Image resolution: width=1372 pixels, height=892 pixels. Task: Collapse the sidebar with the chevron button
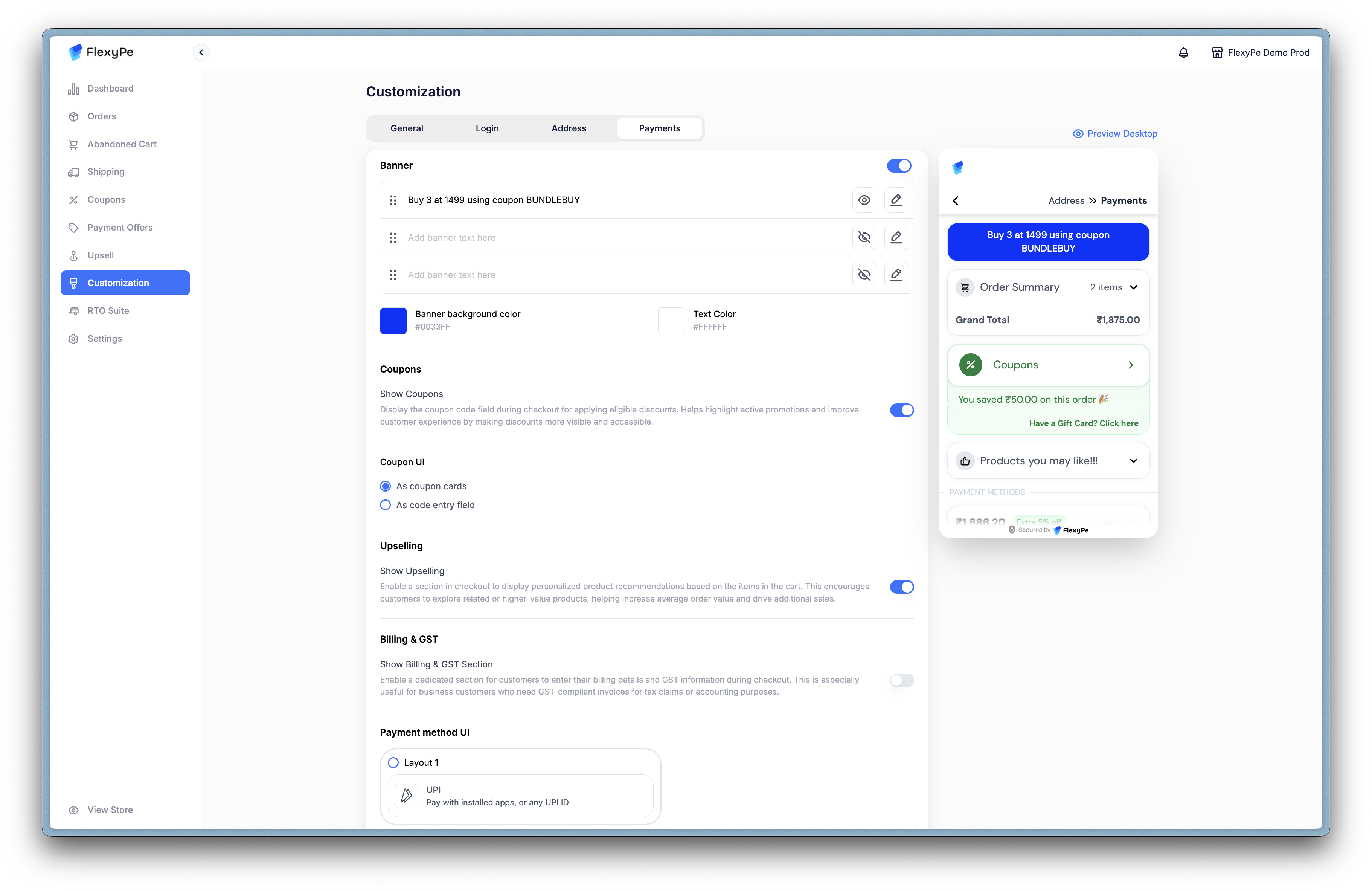[x=201, y=52]
